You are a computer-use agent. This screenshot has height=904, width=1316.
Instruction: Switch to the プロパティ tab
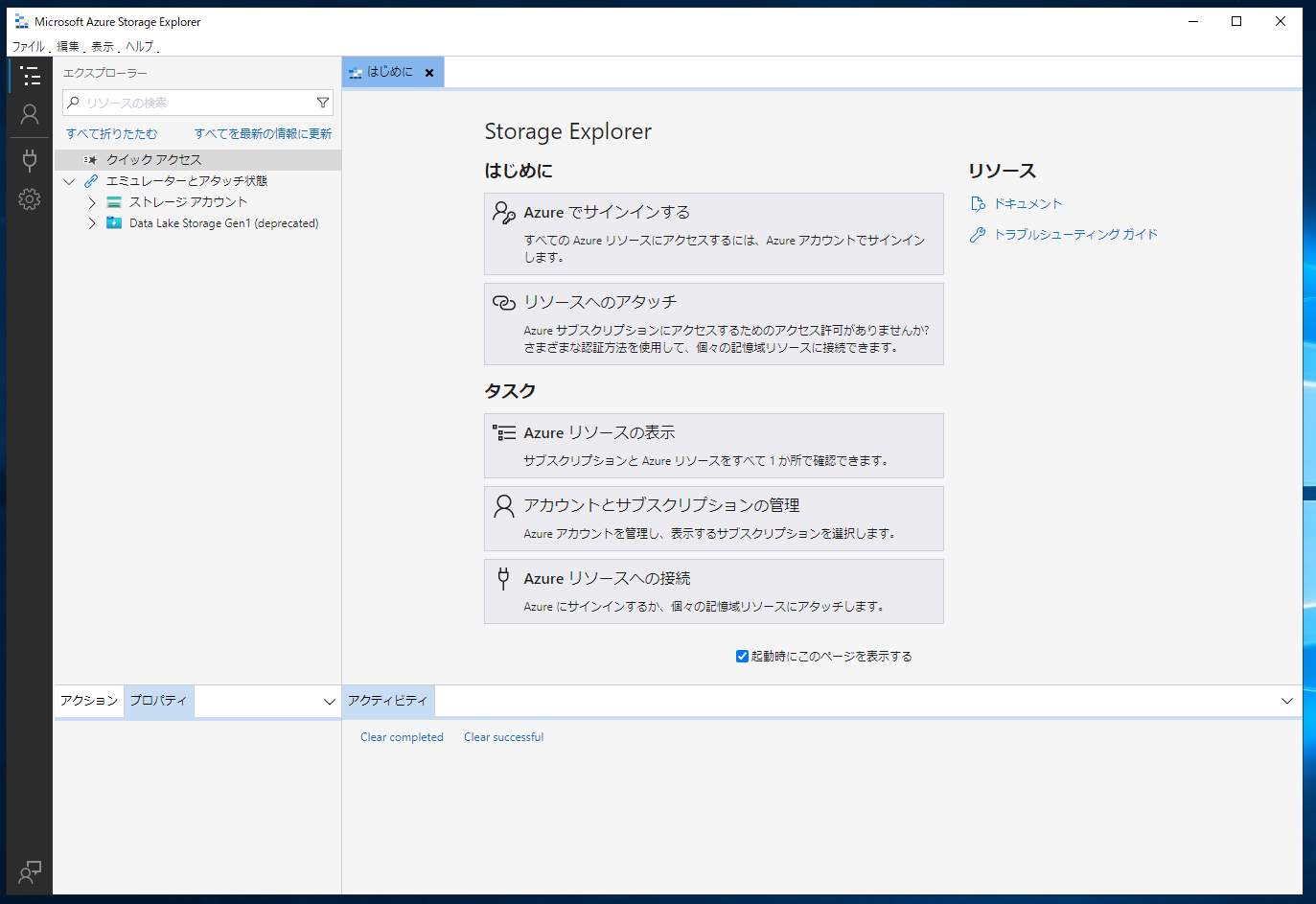158,701
